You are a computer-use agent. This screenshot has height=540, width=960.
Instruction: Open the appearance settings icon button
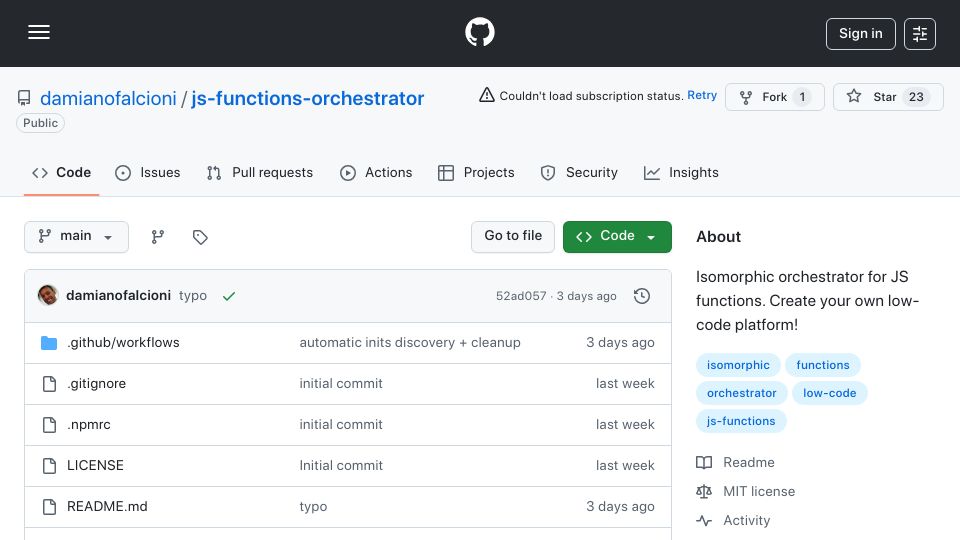920,34
